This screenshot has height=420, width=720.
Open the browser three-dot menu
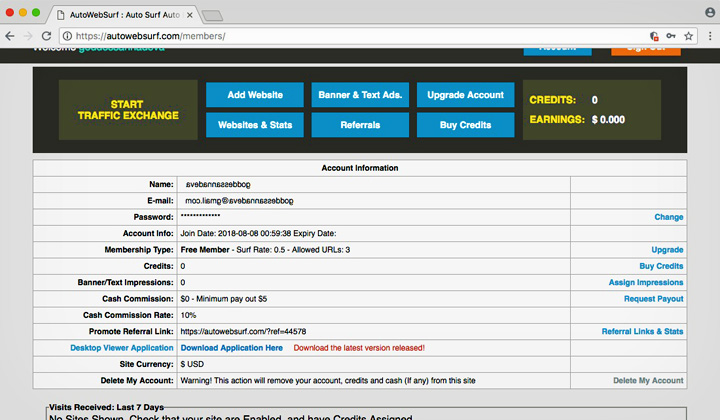point(710,36)
